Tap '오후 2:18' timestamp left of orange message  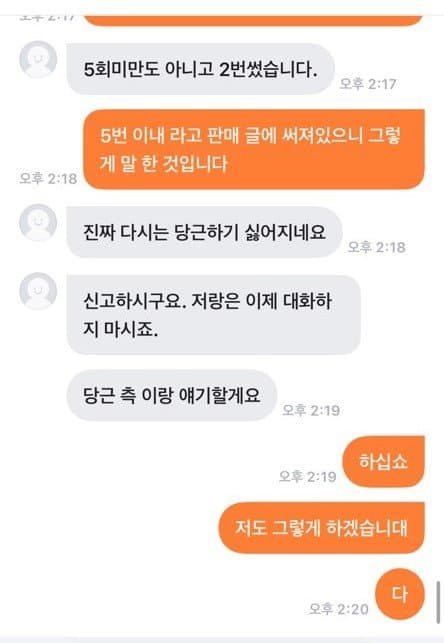48,178
